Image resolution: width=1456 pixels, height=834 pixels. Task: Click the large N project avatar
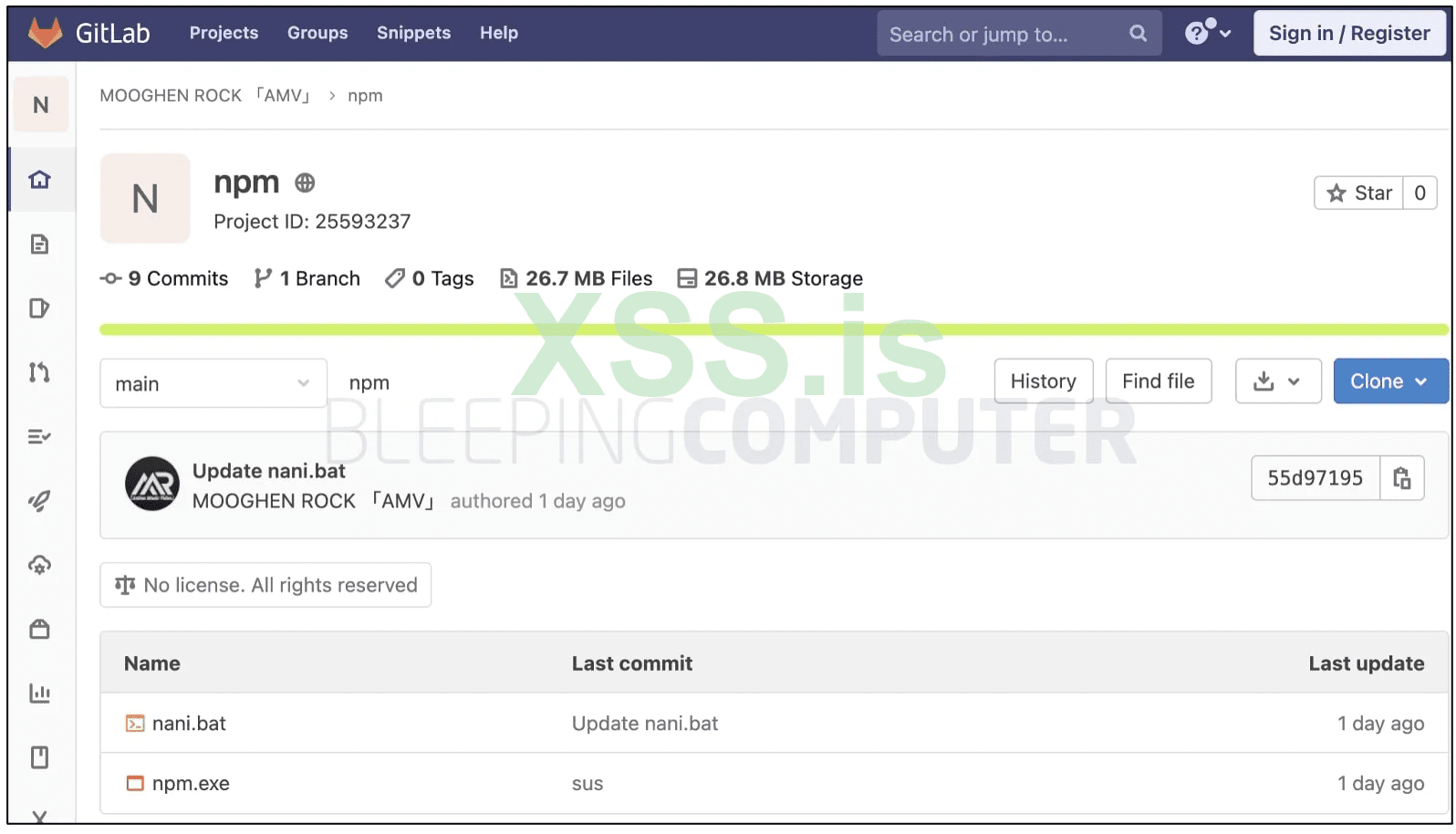145,198
